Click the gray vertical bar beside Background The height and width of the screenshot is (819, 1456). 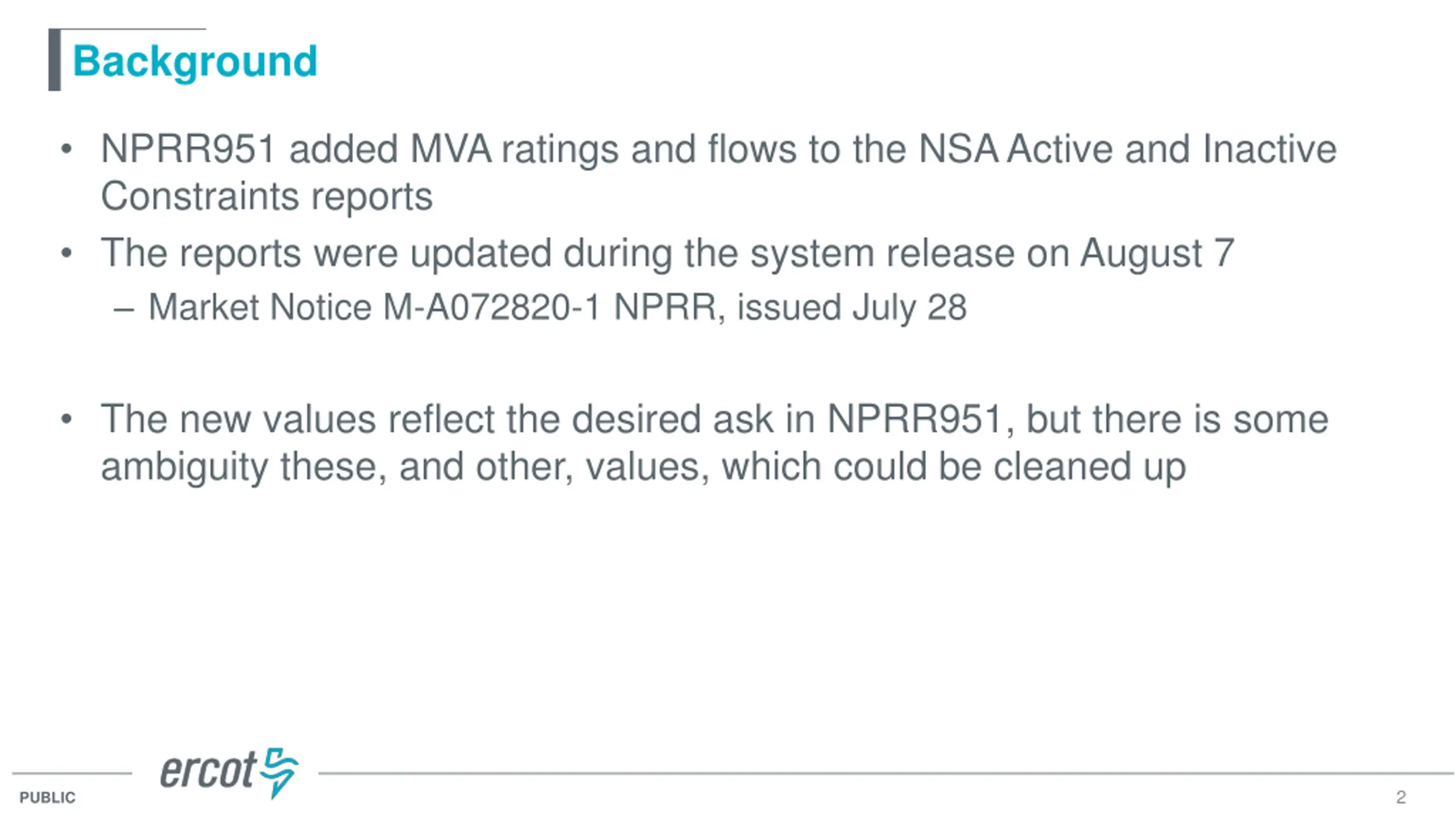[55, 60]
